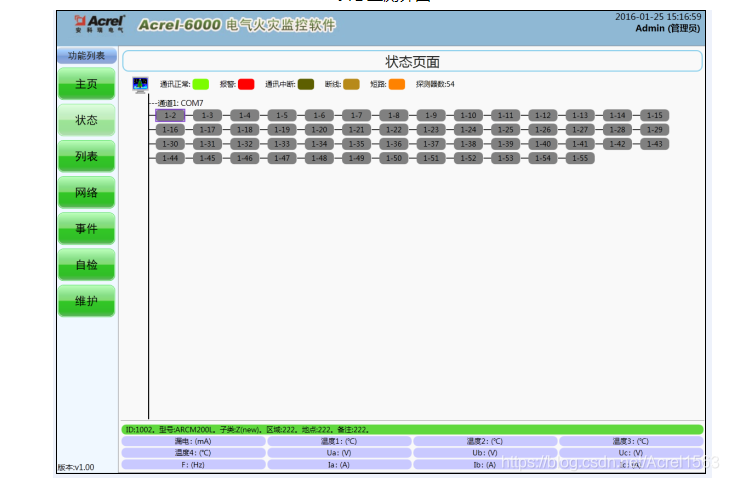729x481 pixels.
Task: Select detector node 1-5
Action: [x=282, y=115]
